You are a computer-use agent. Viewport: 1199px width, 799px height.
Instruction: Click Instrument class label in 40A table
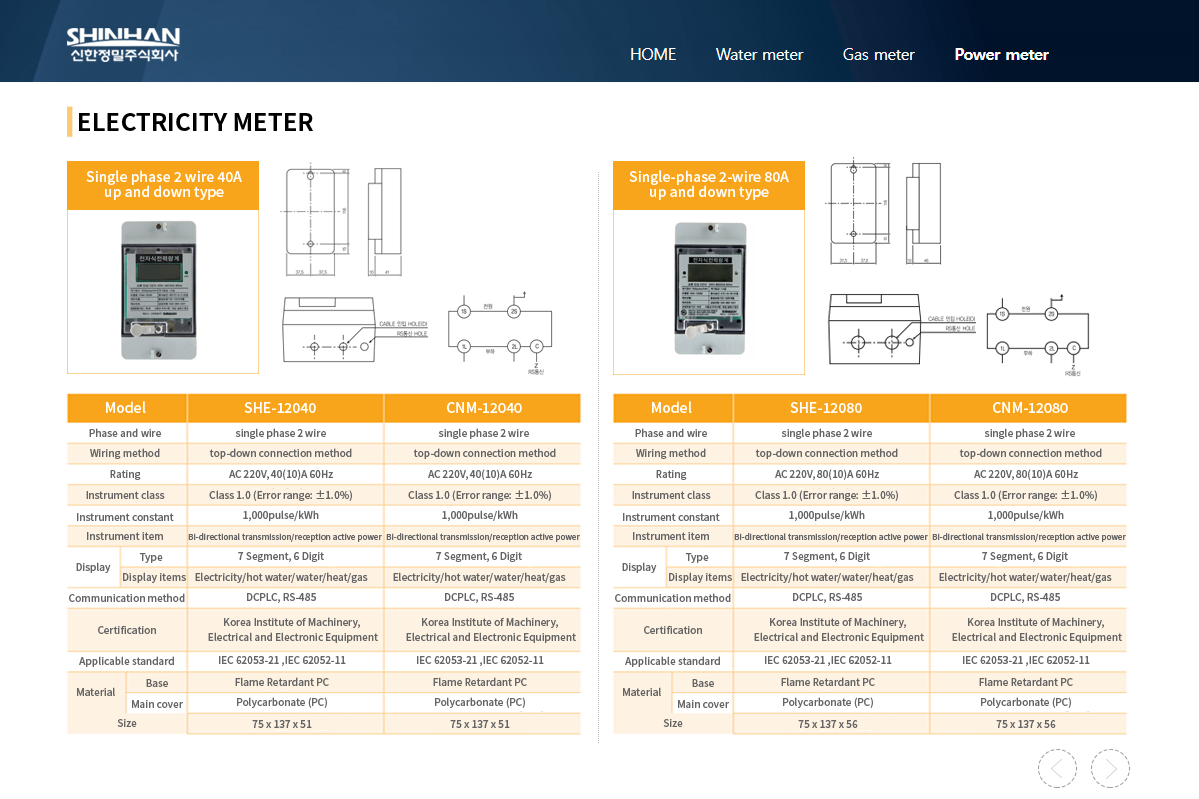tap(125, 495)
